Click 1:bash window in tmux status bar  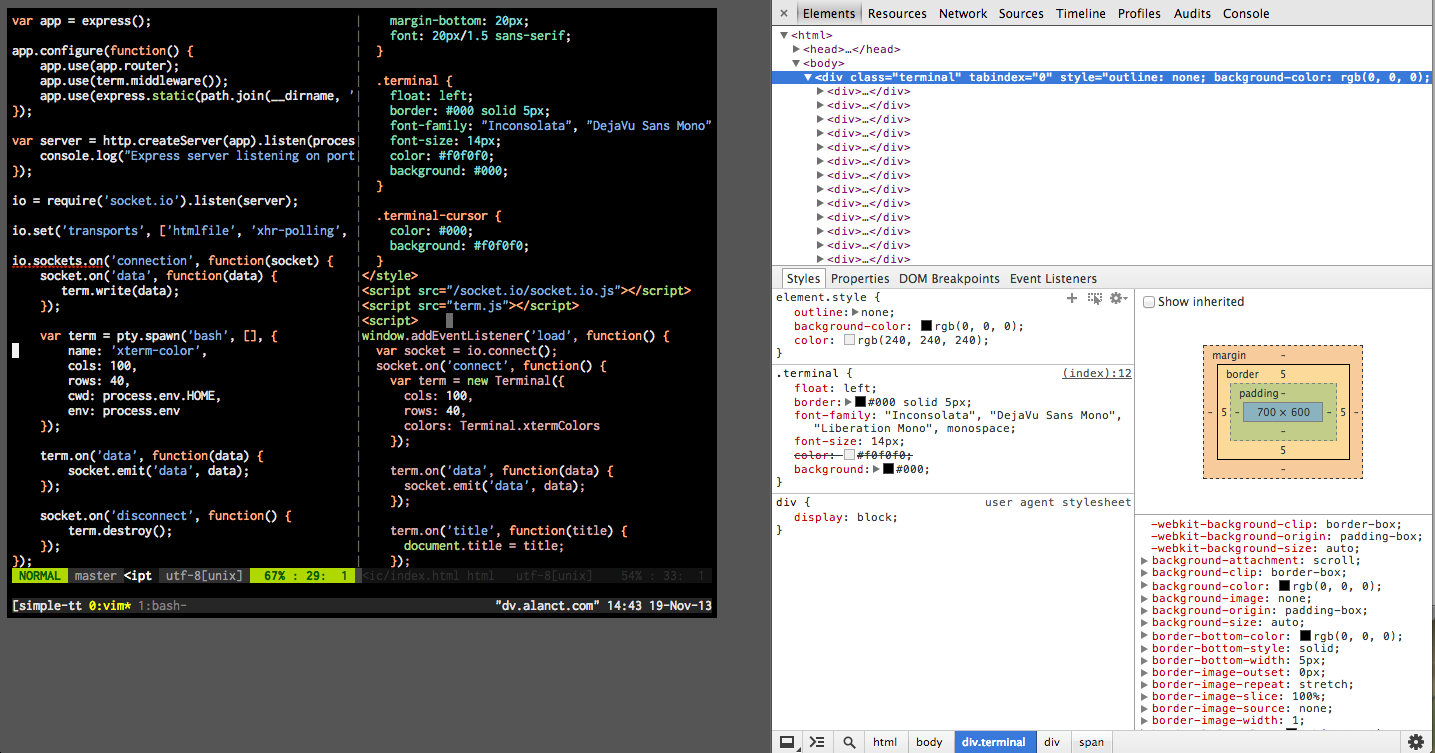(x=162, y=606)
